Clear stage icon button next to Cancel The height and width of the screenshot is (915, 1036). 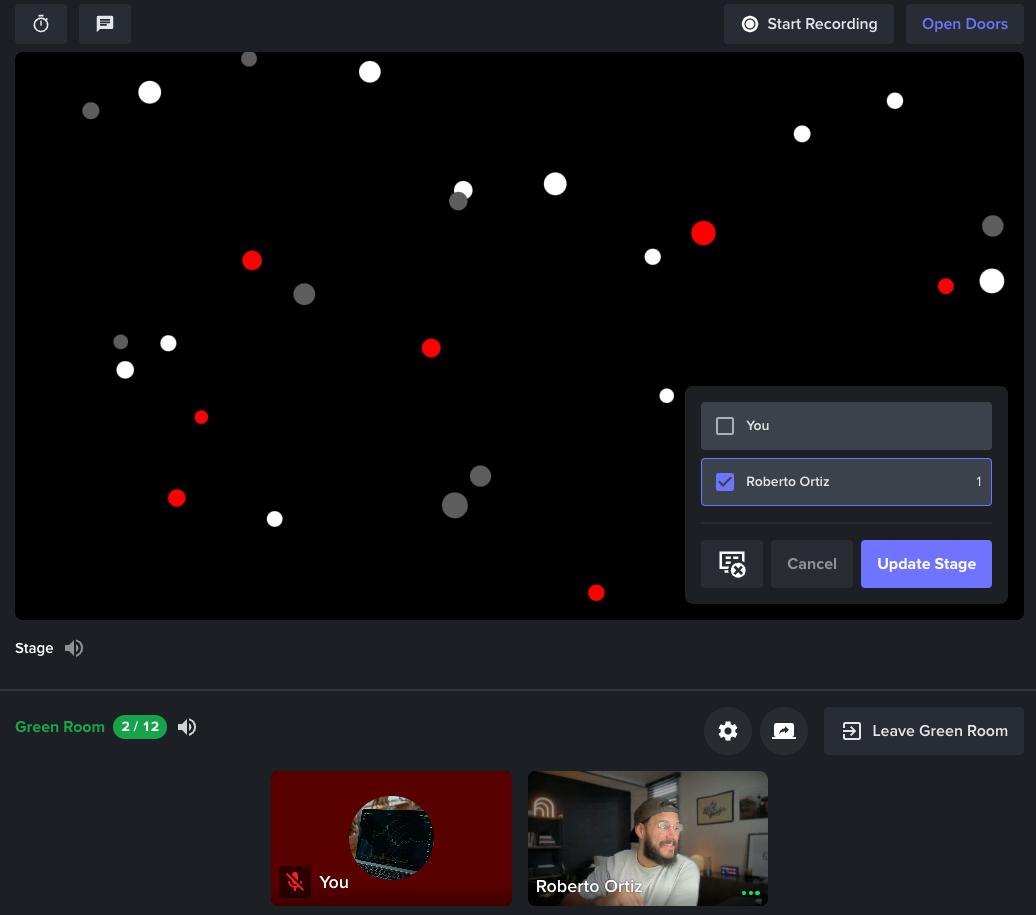[732, 564]
